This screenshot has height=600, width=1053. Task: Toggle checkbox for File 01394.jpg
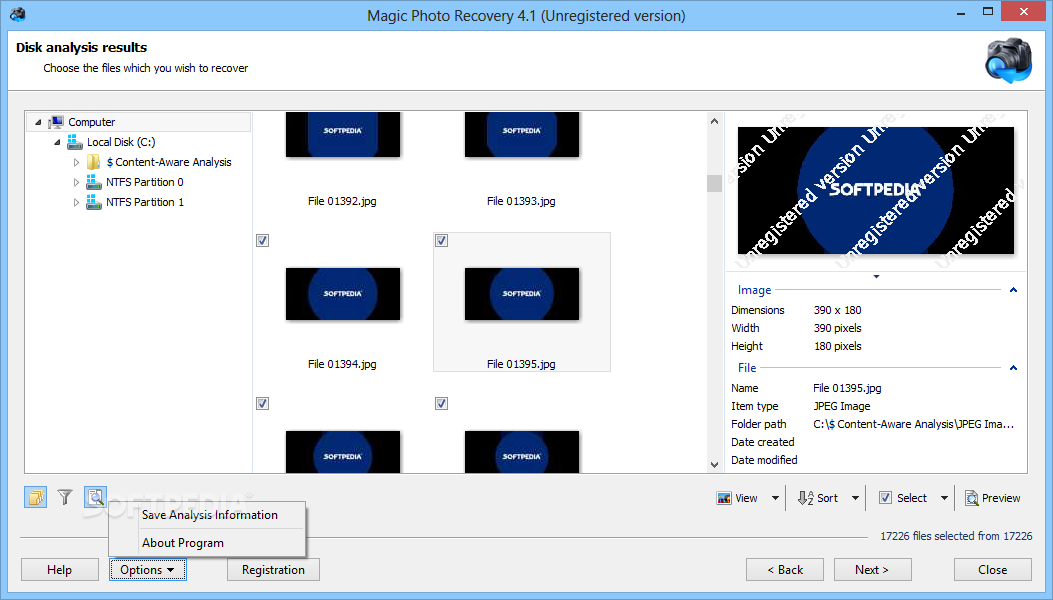point(263,241)
